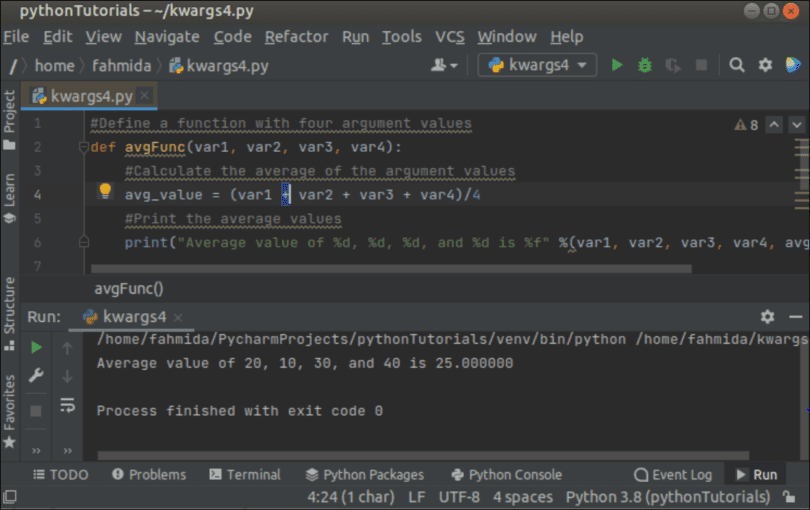The image size is (810, 510).
Task: Open Search Everywhere magnifier icon
Action: coord(737,65)
